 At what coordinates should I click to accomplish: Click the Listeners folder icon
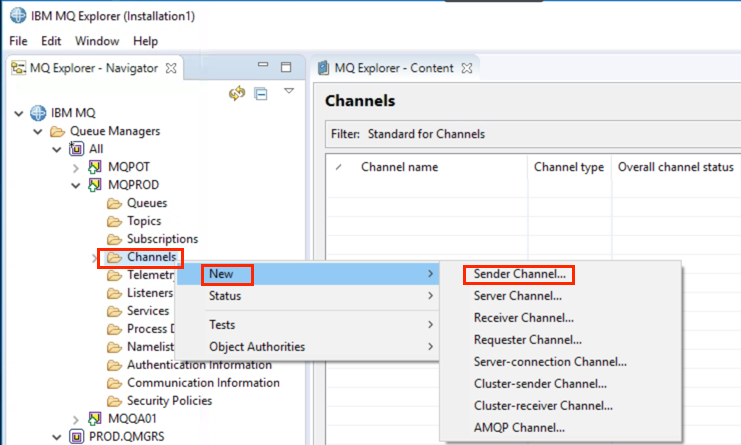click(x=114, y=293)
